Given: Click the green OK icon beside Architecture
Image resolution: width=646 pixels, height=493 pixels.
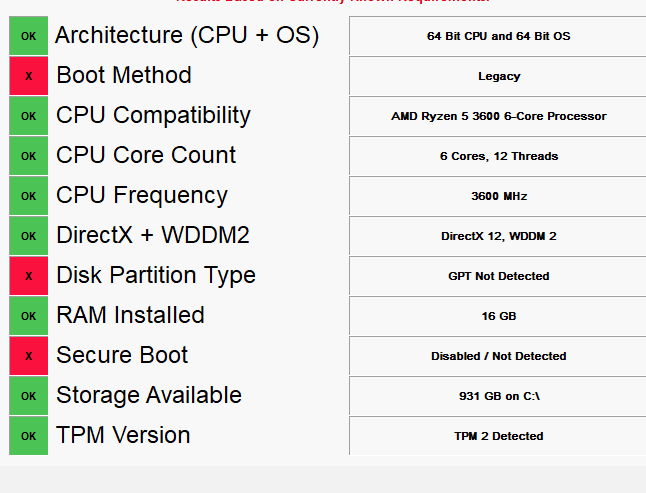Looking at the screenshot, I should point(28,36).
